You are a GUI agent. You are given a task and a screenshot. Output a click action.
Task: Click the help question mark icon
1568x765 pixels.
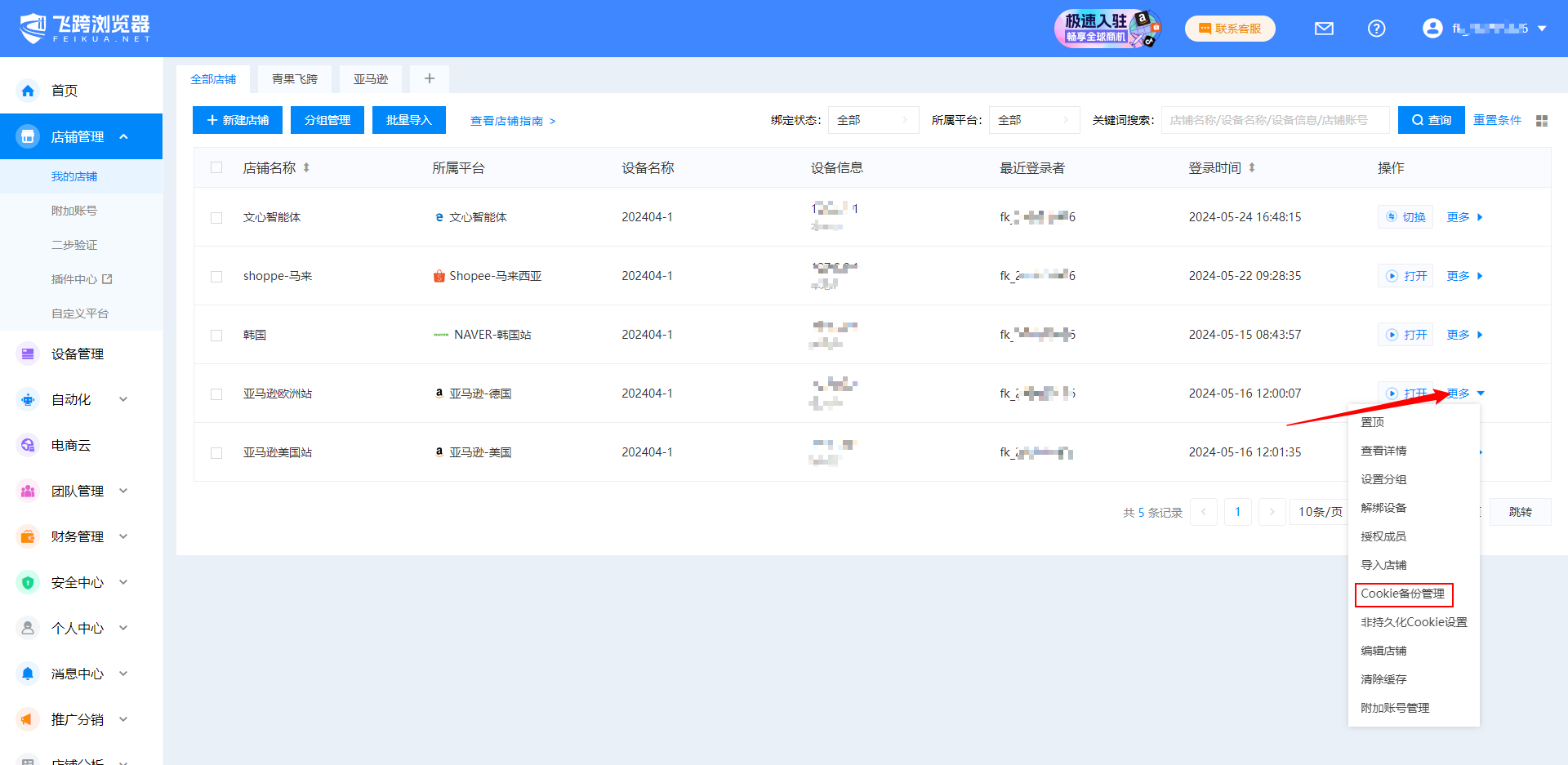point(1376,29)
